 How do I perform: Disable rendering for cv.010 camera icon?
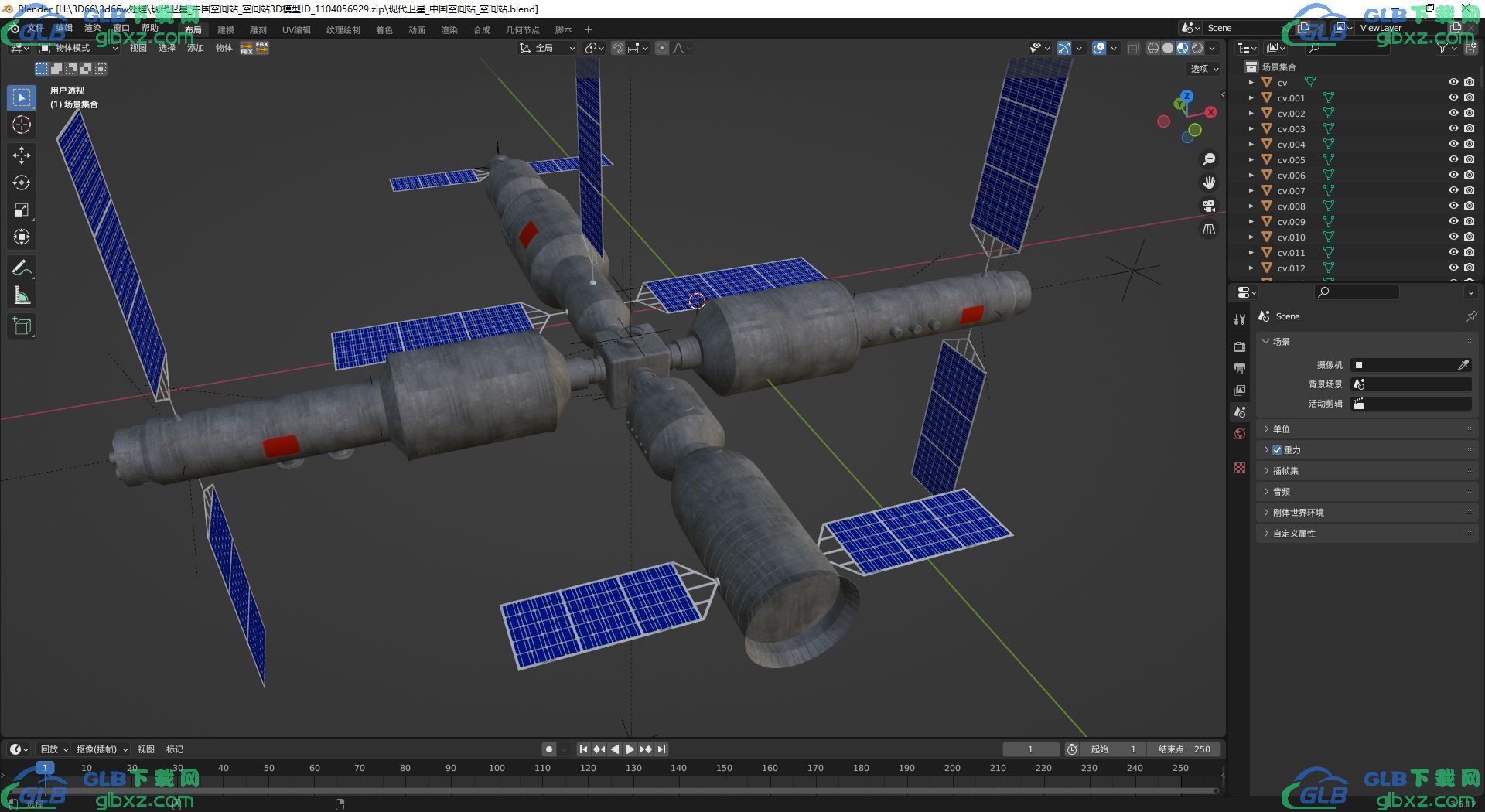1469,237
